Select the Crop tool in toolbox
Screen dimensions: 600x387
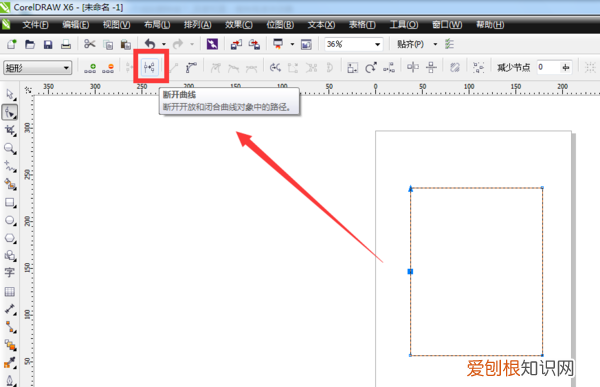click(10, 130)
